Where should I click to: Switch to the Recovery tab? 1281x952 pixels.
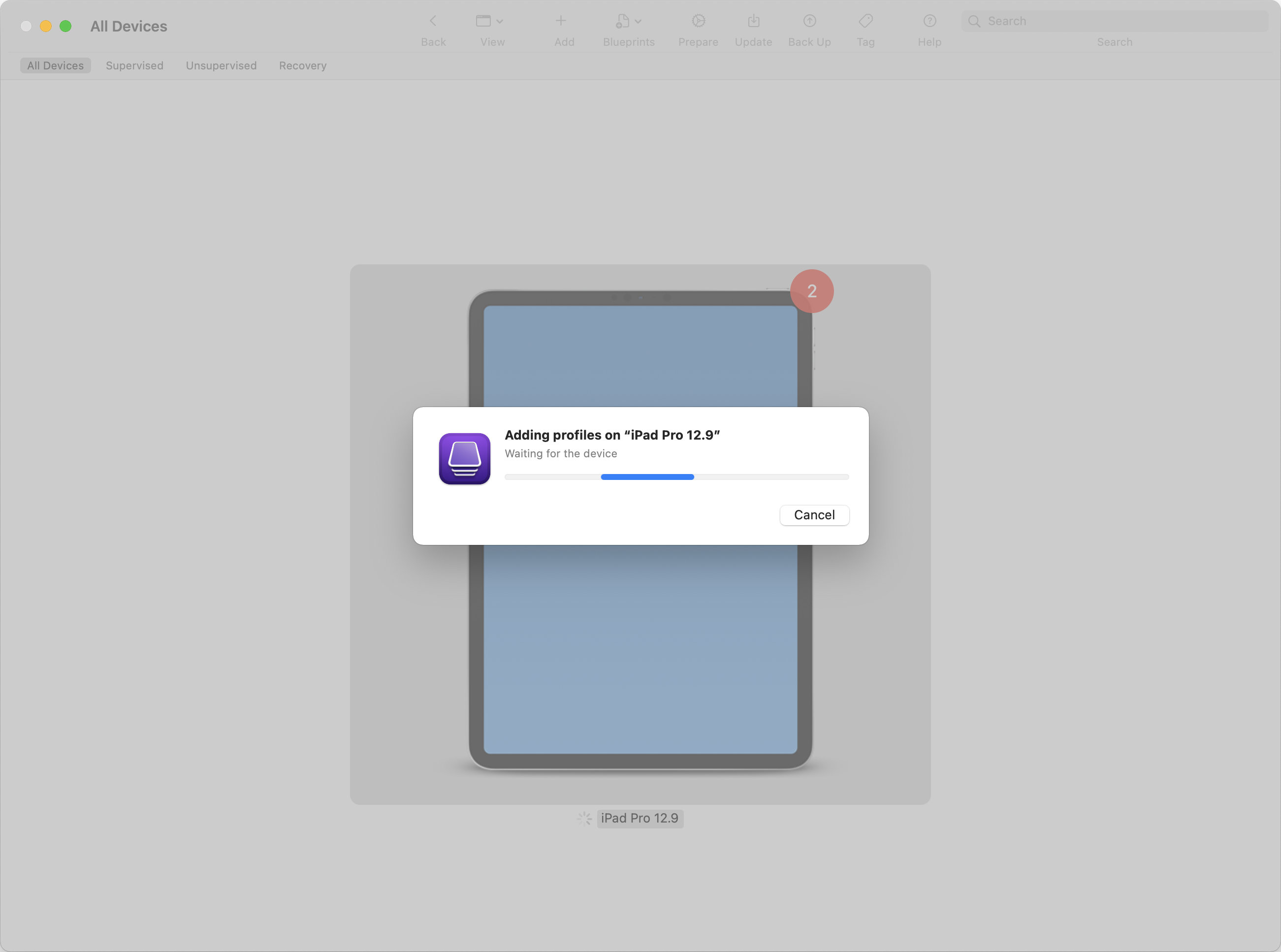[303, 65]
